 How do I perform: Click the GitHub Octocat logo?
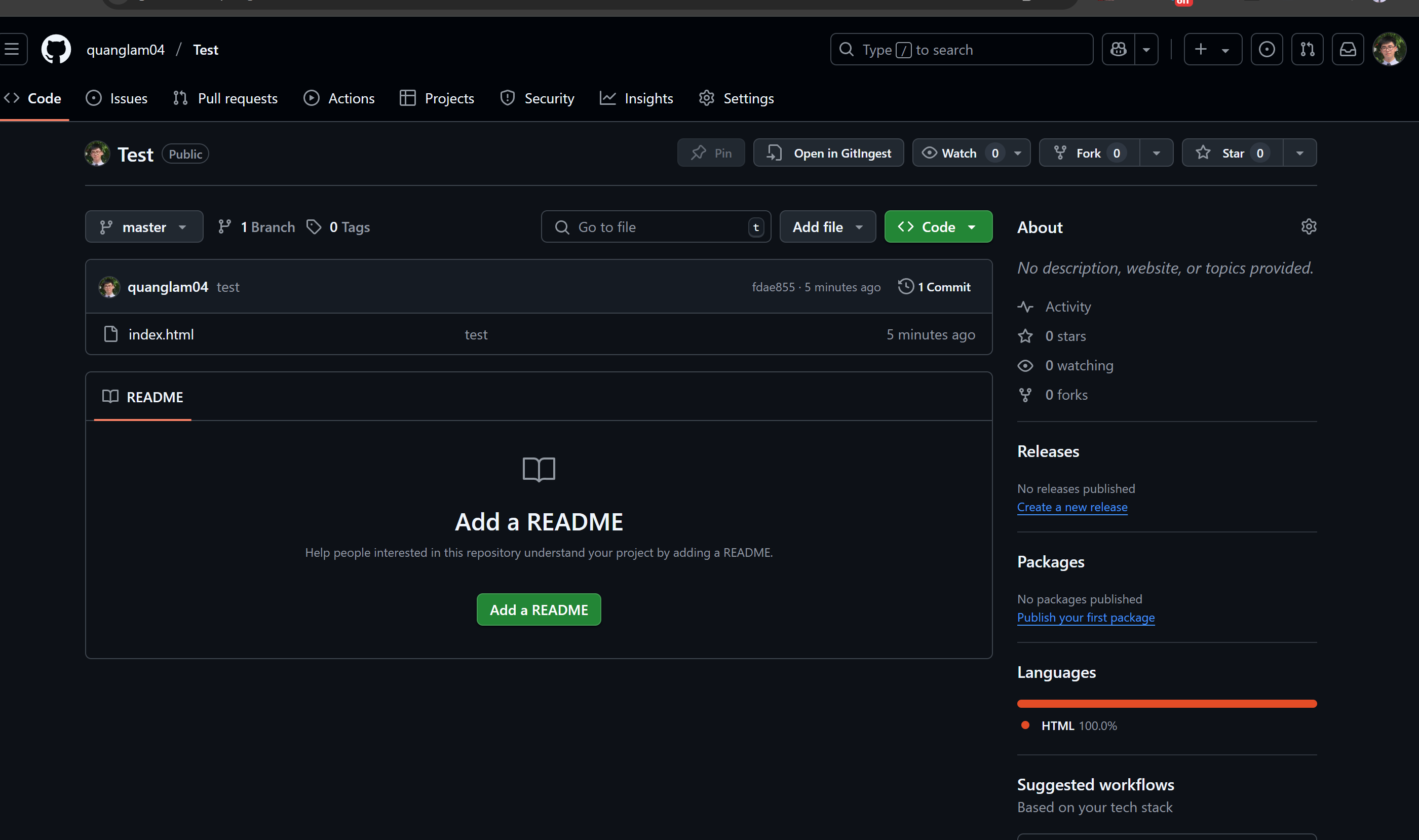click(x=56, y=50)
